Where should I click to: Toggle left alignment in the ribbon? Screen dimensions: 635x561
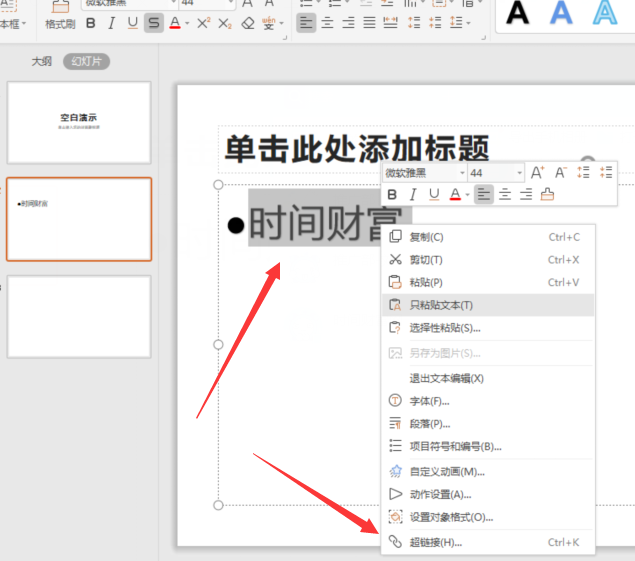(x=306, y=23)
